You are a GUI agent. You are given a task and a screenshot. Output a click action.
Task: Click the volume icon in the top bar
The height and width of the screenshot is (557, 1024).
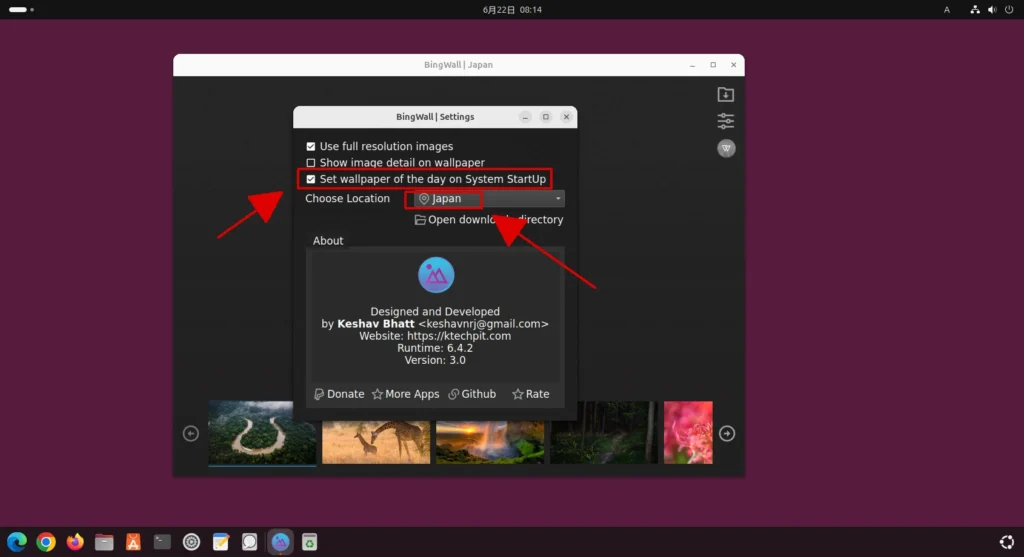(992, 10)
